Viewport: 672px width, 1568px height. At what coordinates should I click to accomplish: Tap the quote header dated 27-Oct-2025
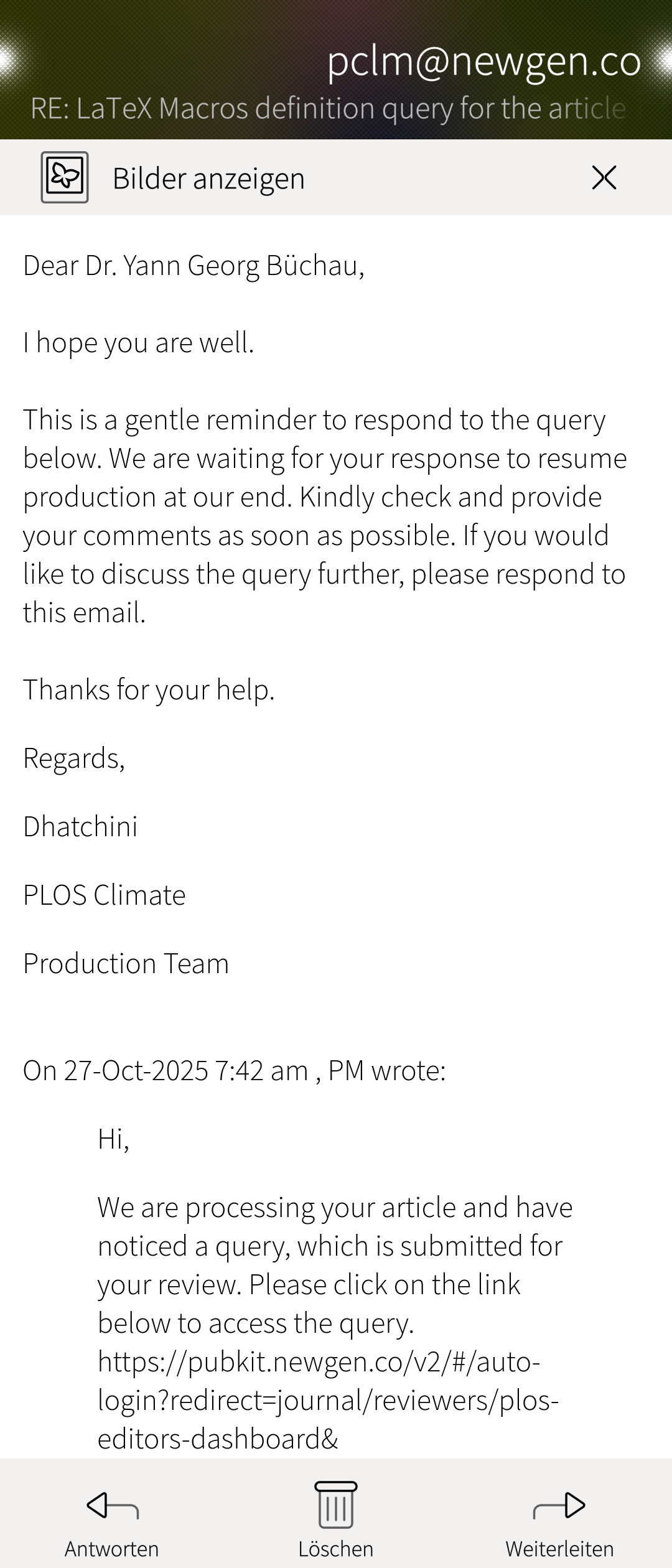click(x=234, y=1071)
